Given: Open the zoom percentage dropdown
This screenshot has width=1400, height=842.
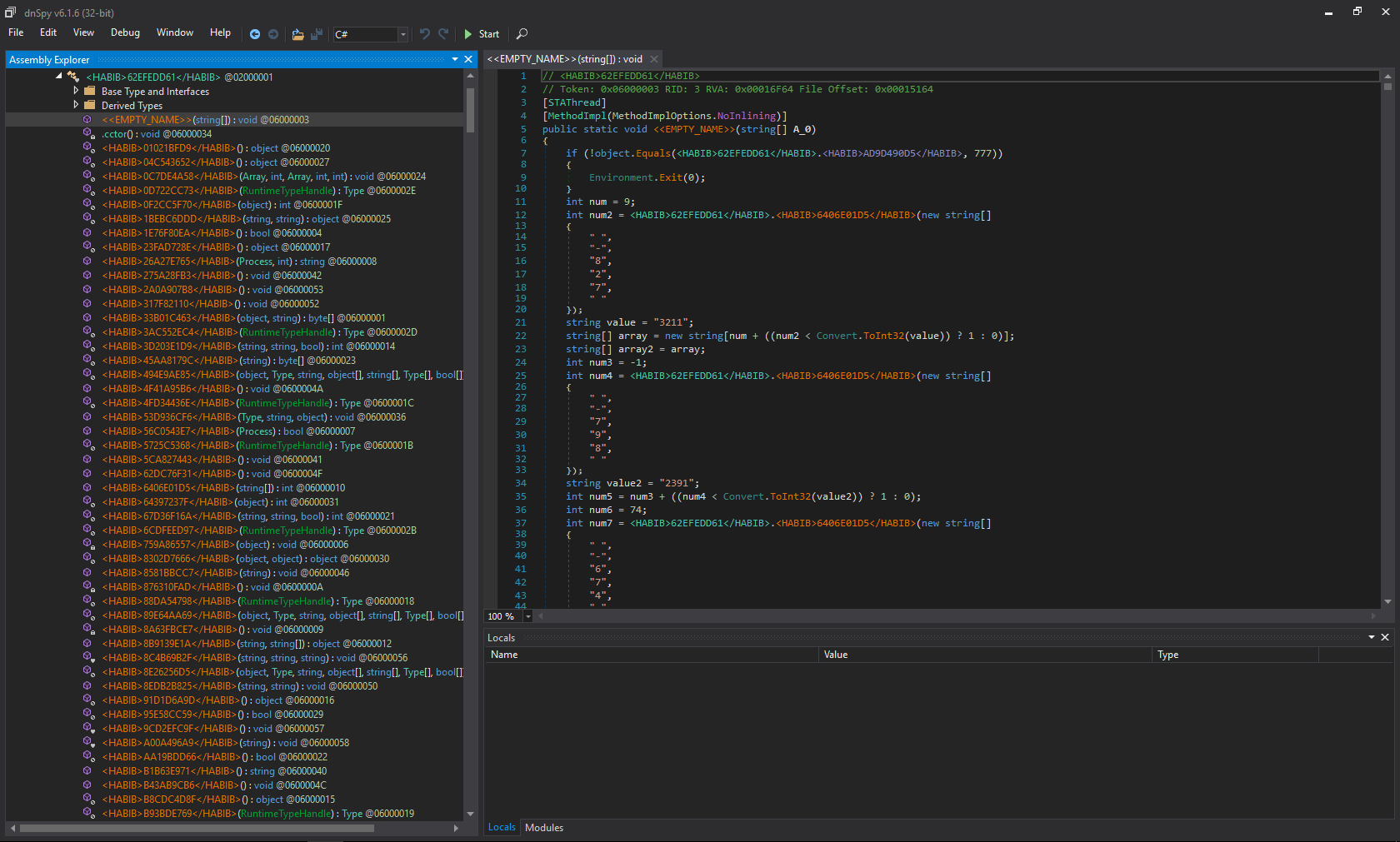Looking at the screenshot, I should point(527,616).
